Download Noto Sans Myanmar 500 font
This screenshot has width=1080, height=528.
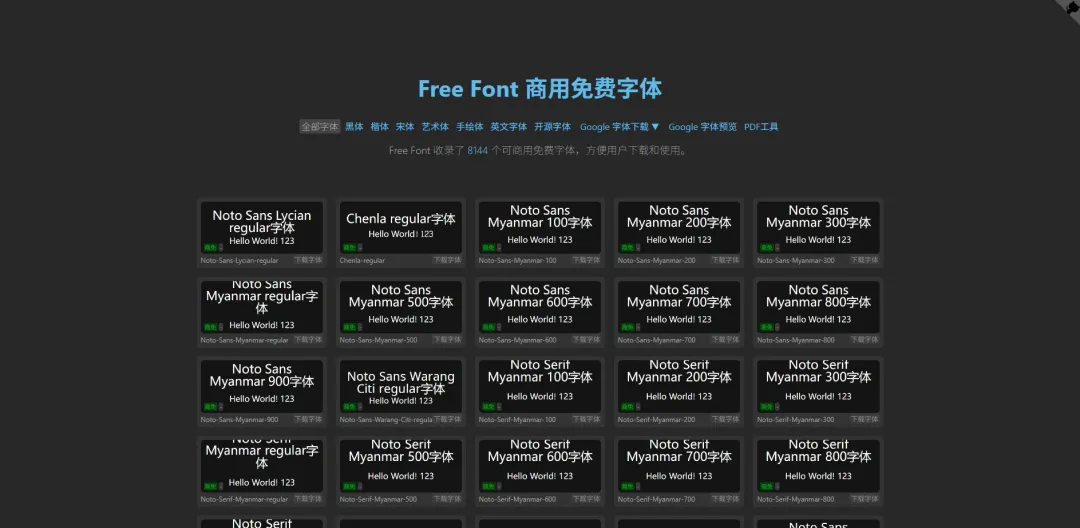(447, 339)
